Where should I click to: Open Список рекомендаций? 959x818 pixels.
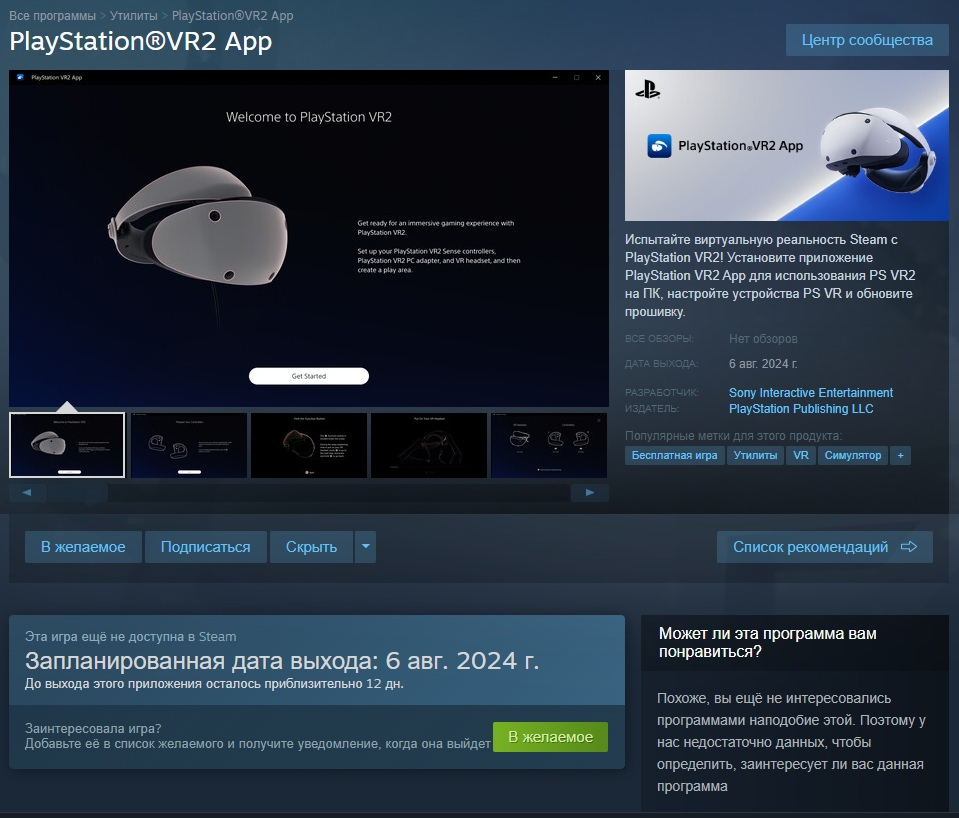(824, 547)
